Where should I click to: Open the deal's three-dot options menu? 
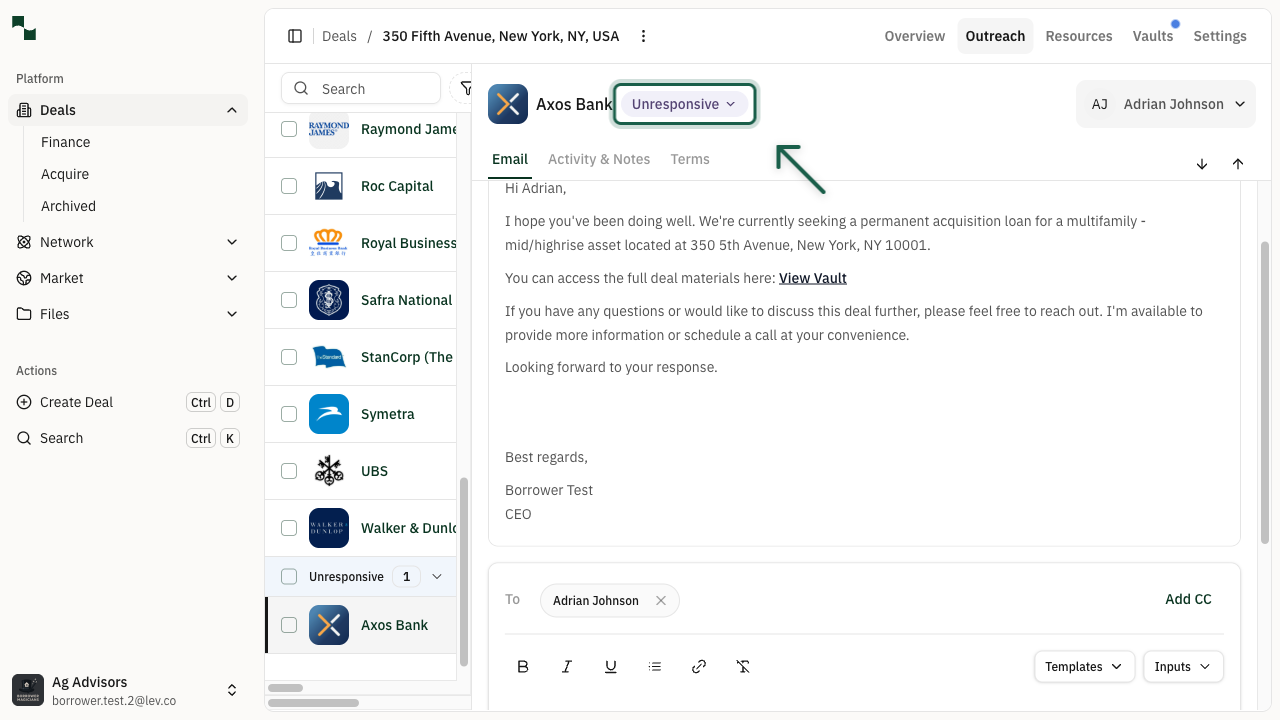click(x=644, y=36)
